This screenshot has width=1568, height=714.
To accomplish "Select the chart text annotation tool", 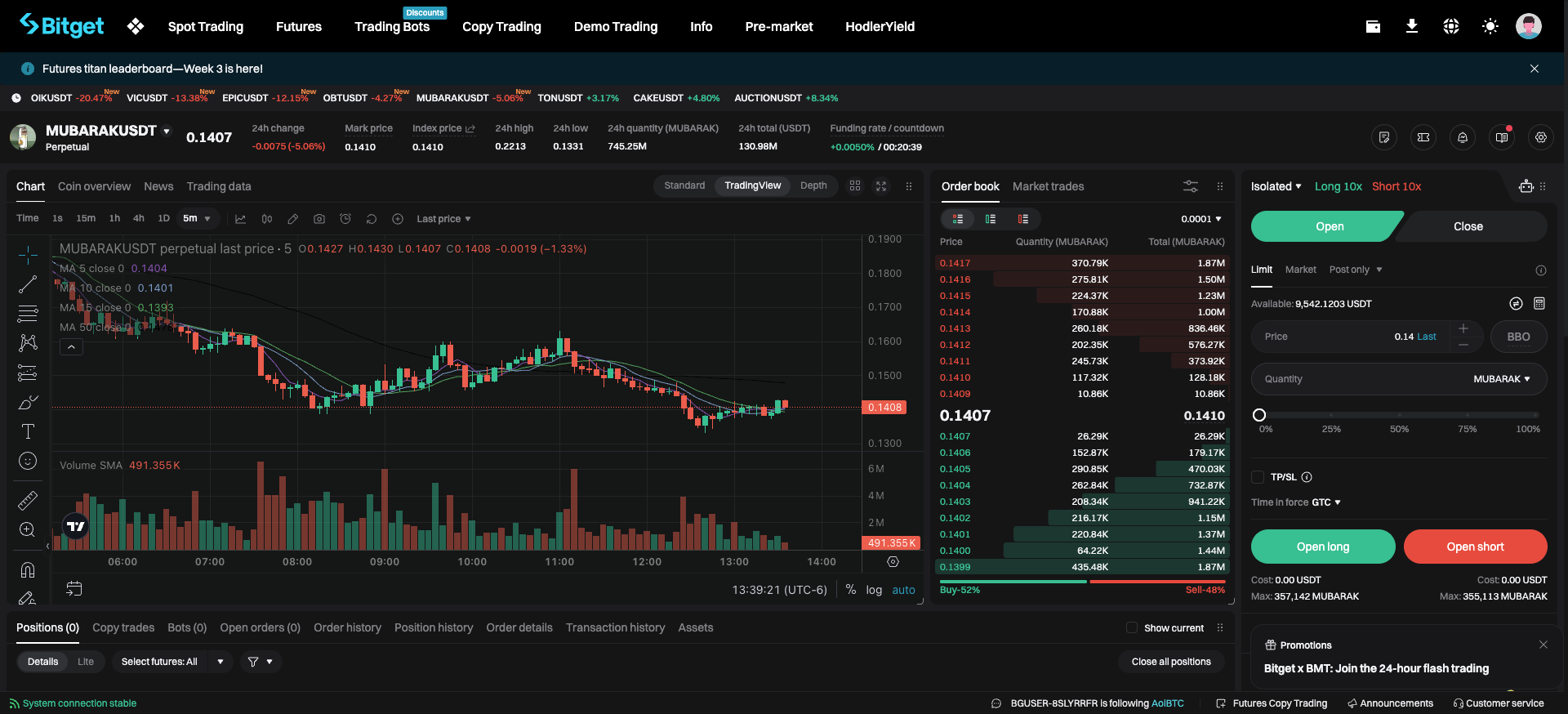I will point(28,431).
